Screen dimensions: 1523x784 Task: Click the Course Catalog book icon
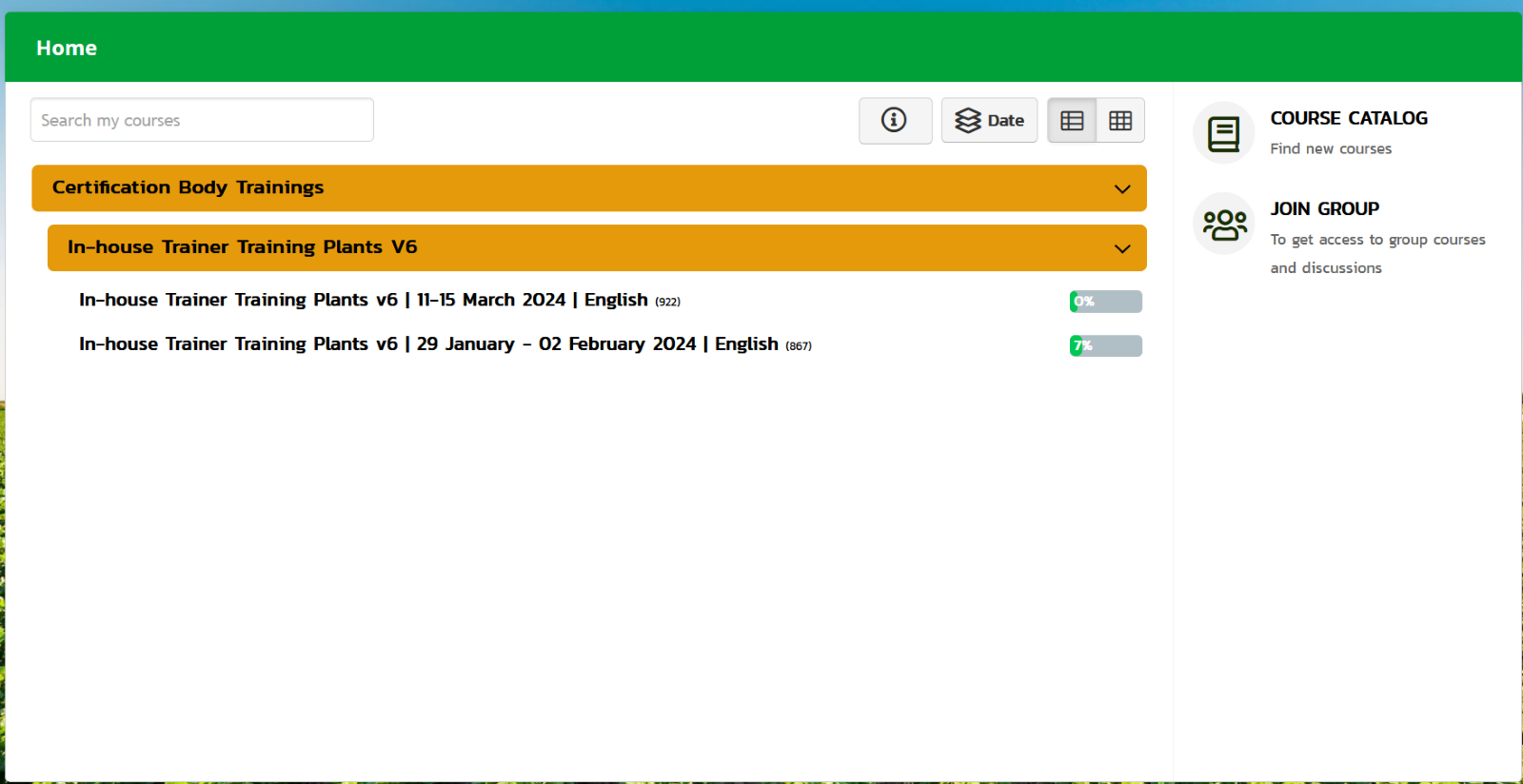1223,133
